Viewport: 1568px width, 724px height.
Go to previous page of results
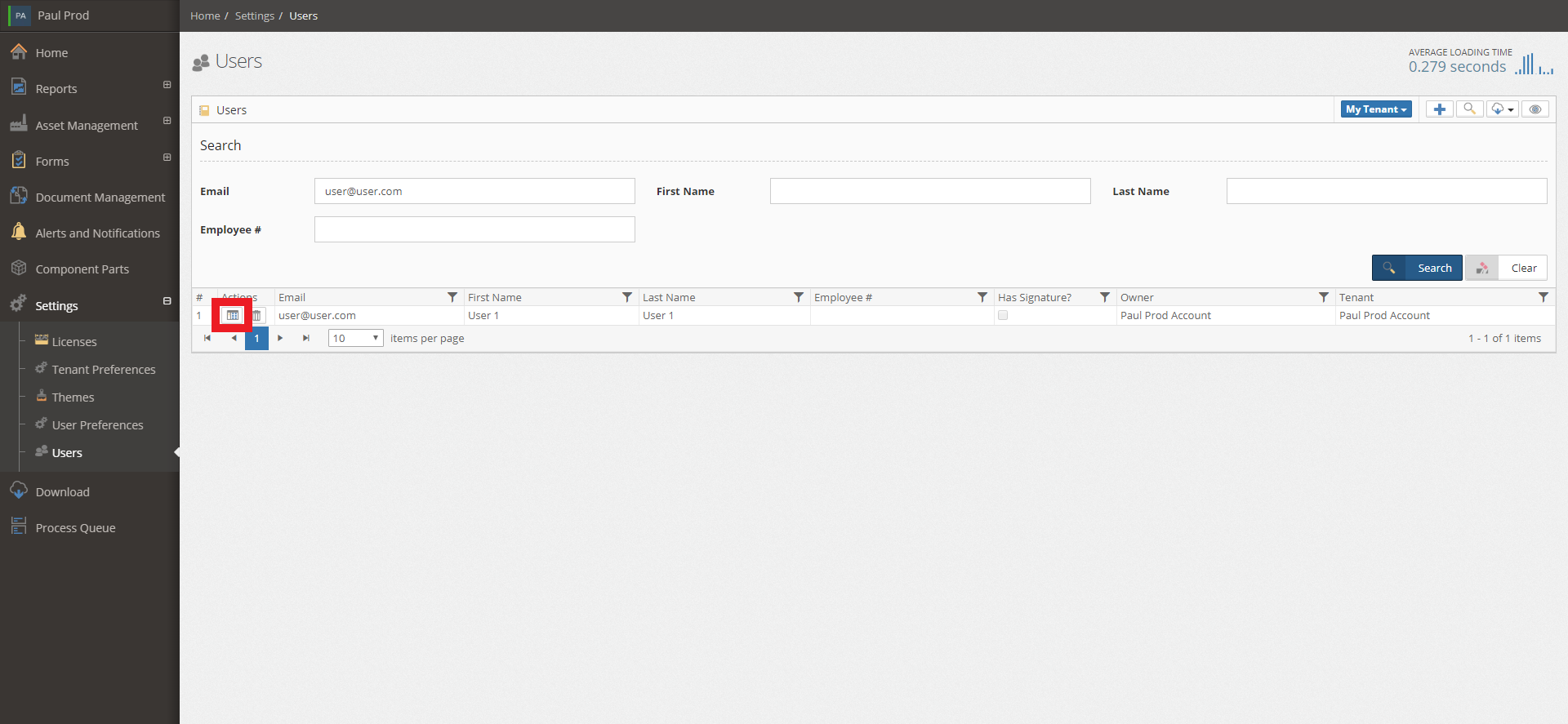tap(234, 338)
